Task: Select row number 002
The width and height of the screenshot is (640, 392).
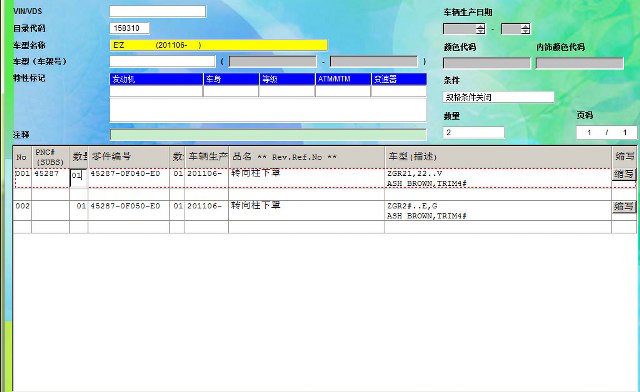Action: (x=22, y=206)
